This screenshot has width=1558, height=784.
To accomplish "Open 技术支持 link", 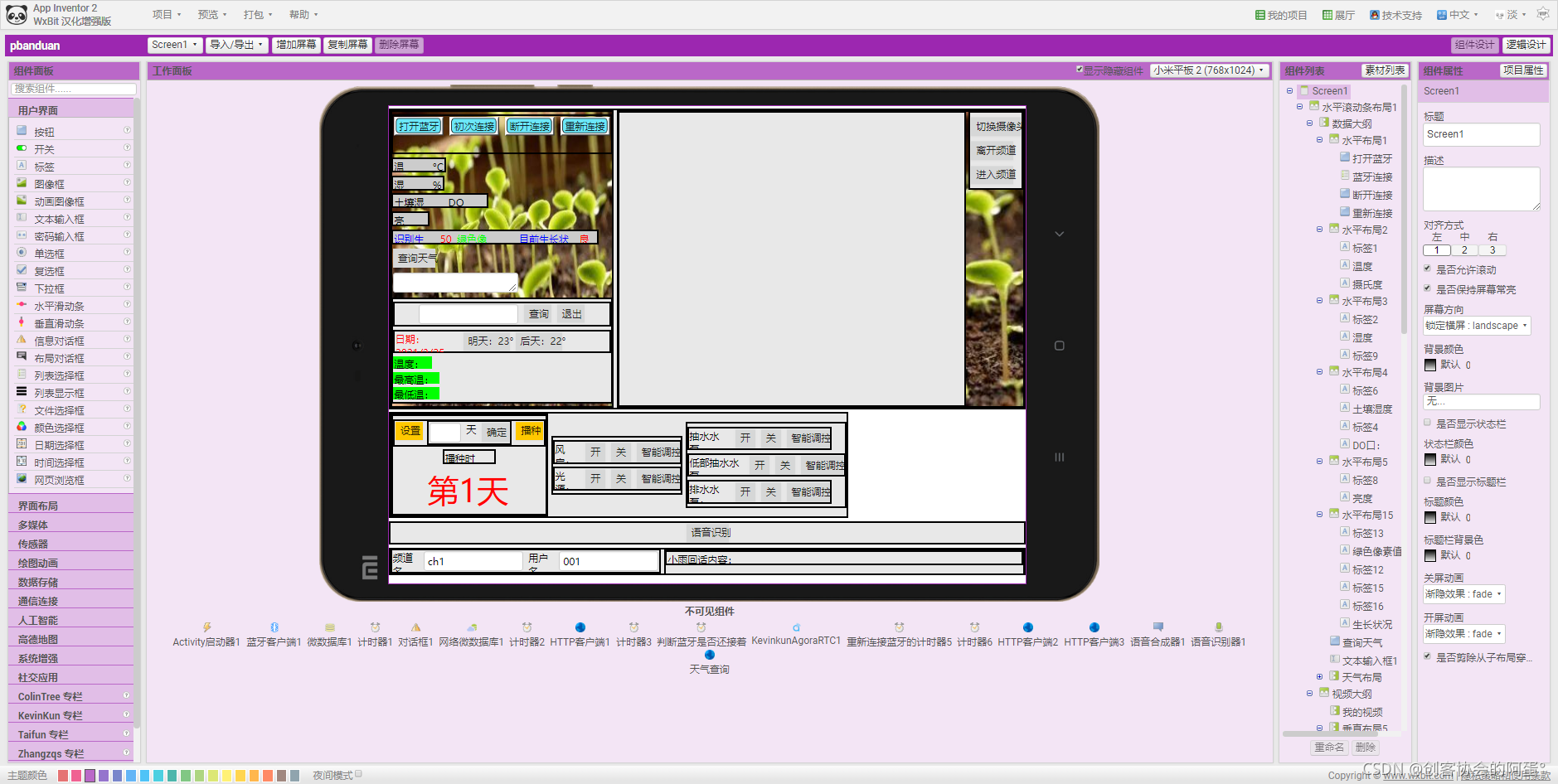I will [1395, 15].
